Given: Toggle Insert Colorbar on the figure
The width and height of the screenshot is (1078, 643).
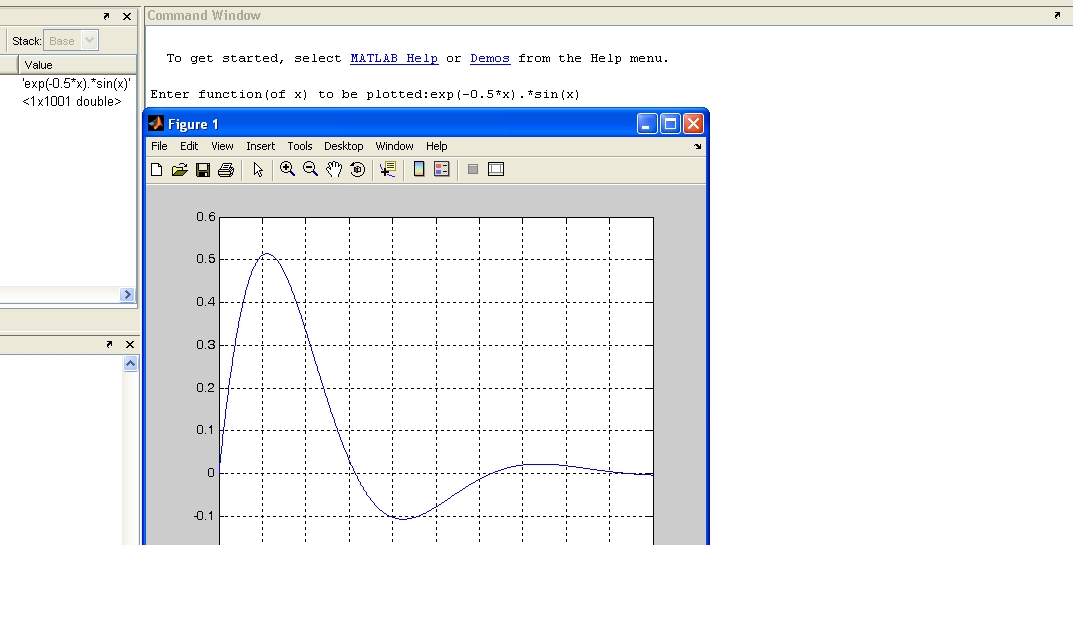Looking at the screenshot, I should pyautogui.click(x=419, y=170).
